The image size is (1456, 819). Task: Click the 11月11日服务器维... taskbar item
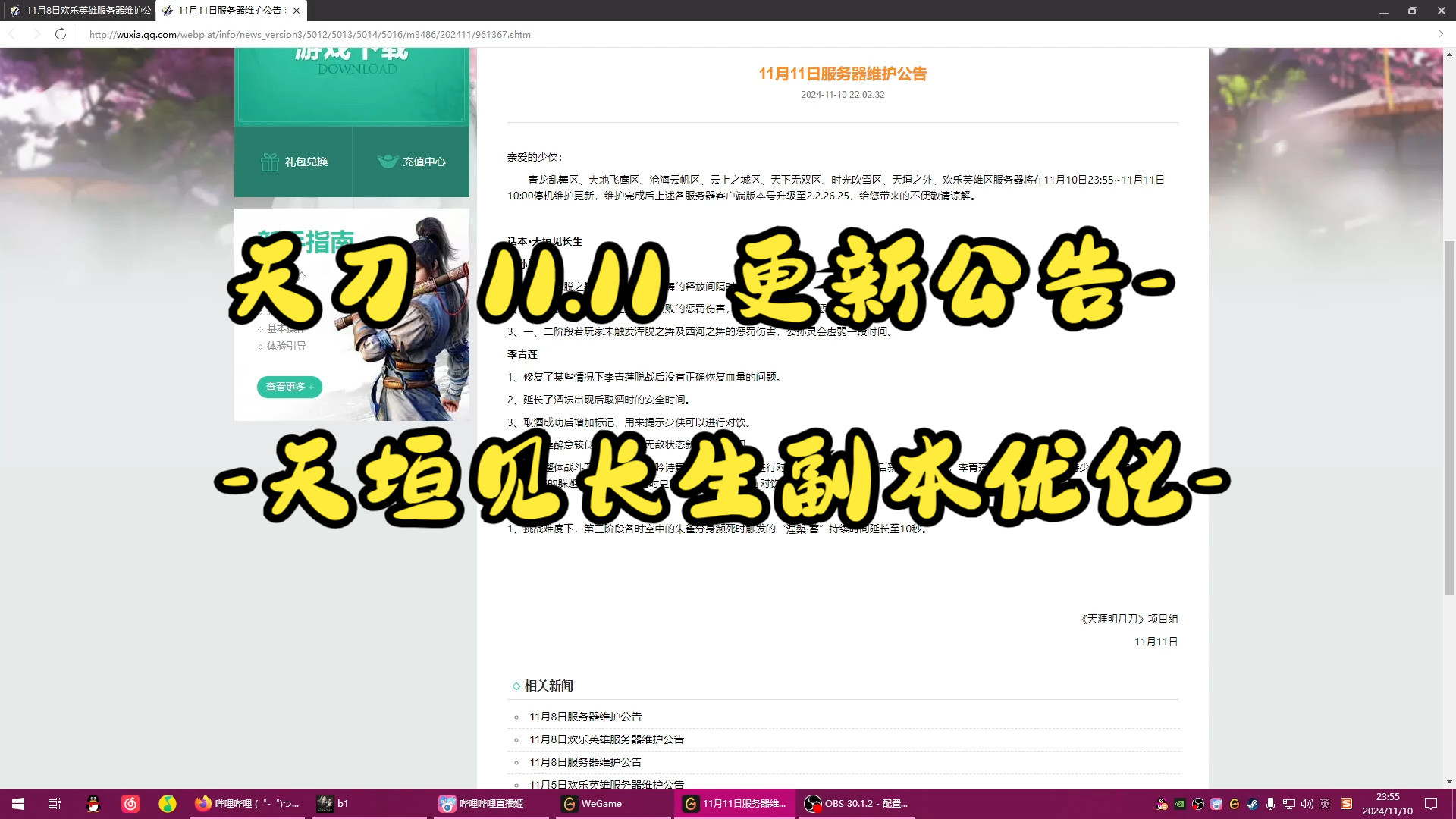[x=735, y=804]
